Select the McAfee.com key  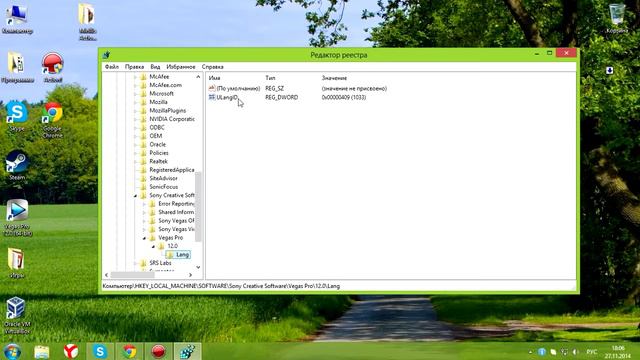pyautogui.click(x=165, y=85)
